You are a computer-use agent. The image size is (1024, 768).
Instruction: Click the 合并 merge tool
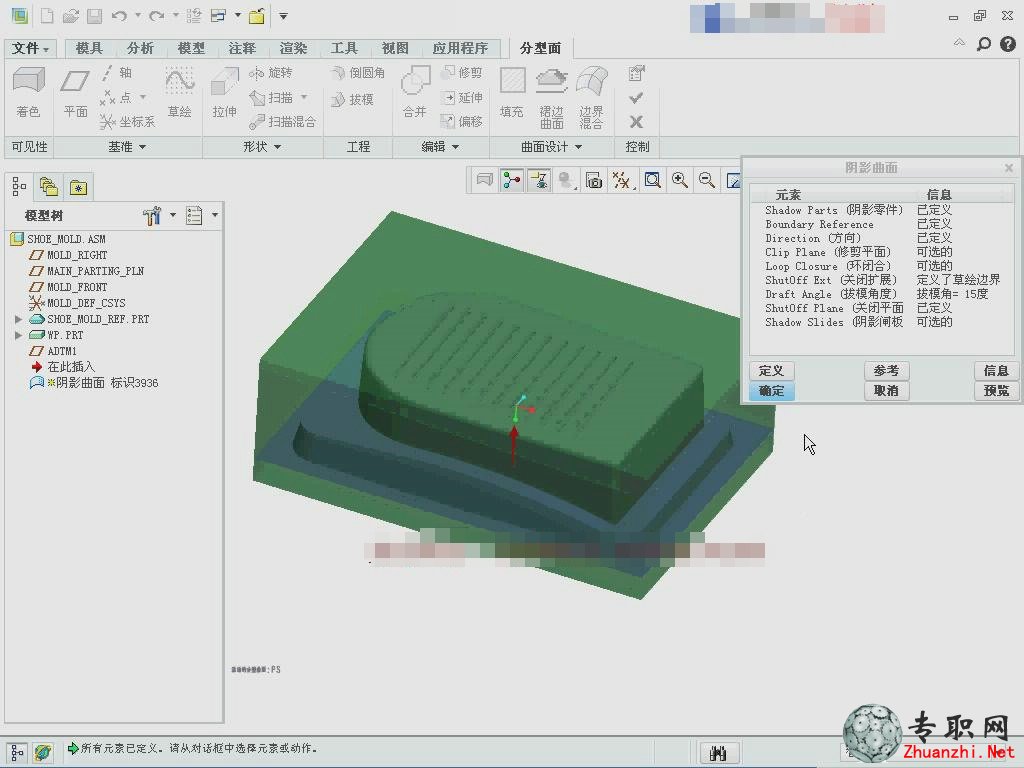point(415,92)
